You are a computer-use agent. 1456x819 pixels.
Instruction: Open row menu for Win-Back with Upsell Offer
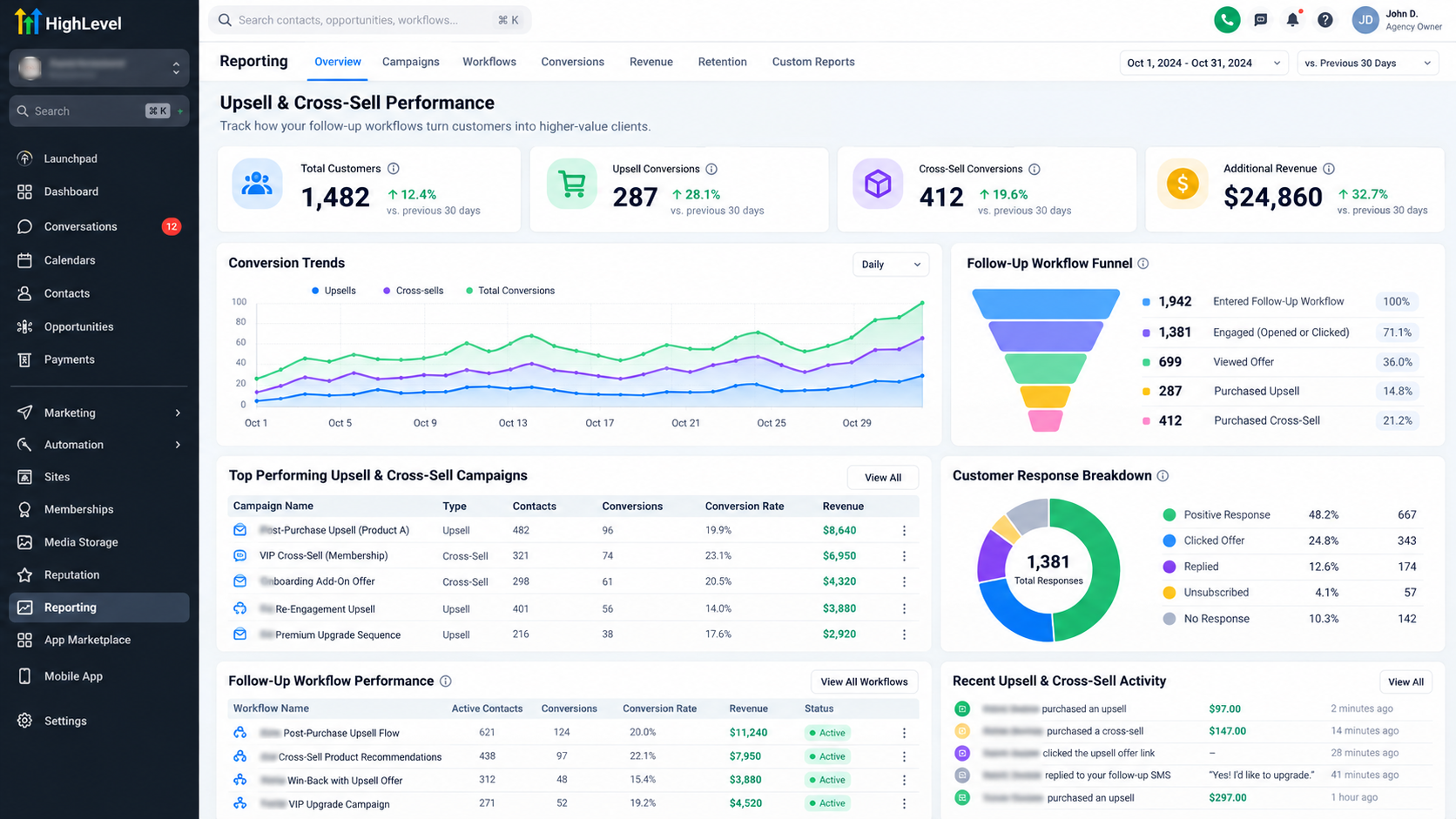[904, 781]
